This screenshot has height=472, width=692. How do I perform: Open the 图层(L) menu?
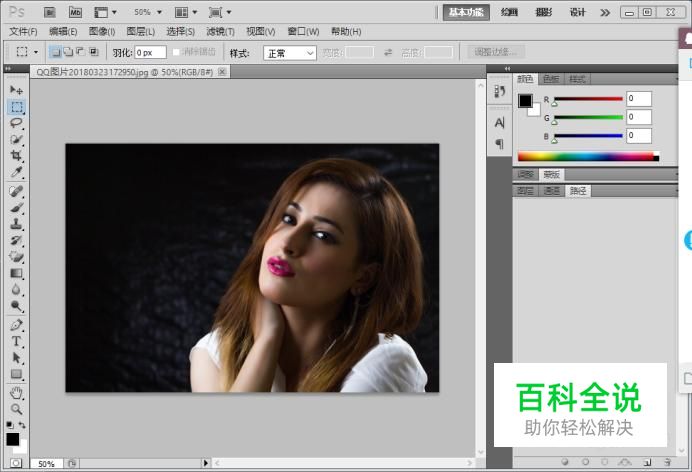pos(140,32)
